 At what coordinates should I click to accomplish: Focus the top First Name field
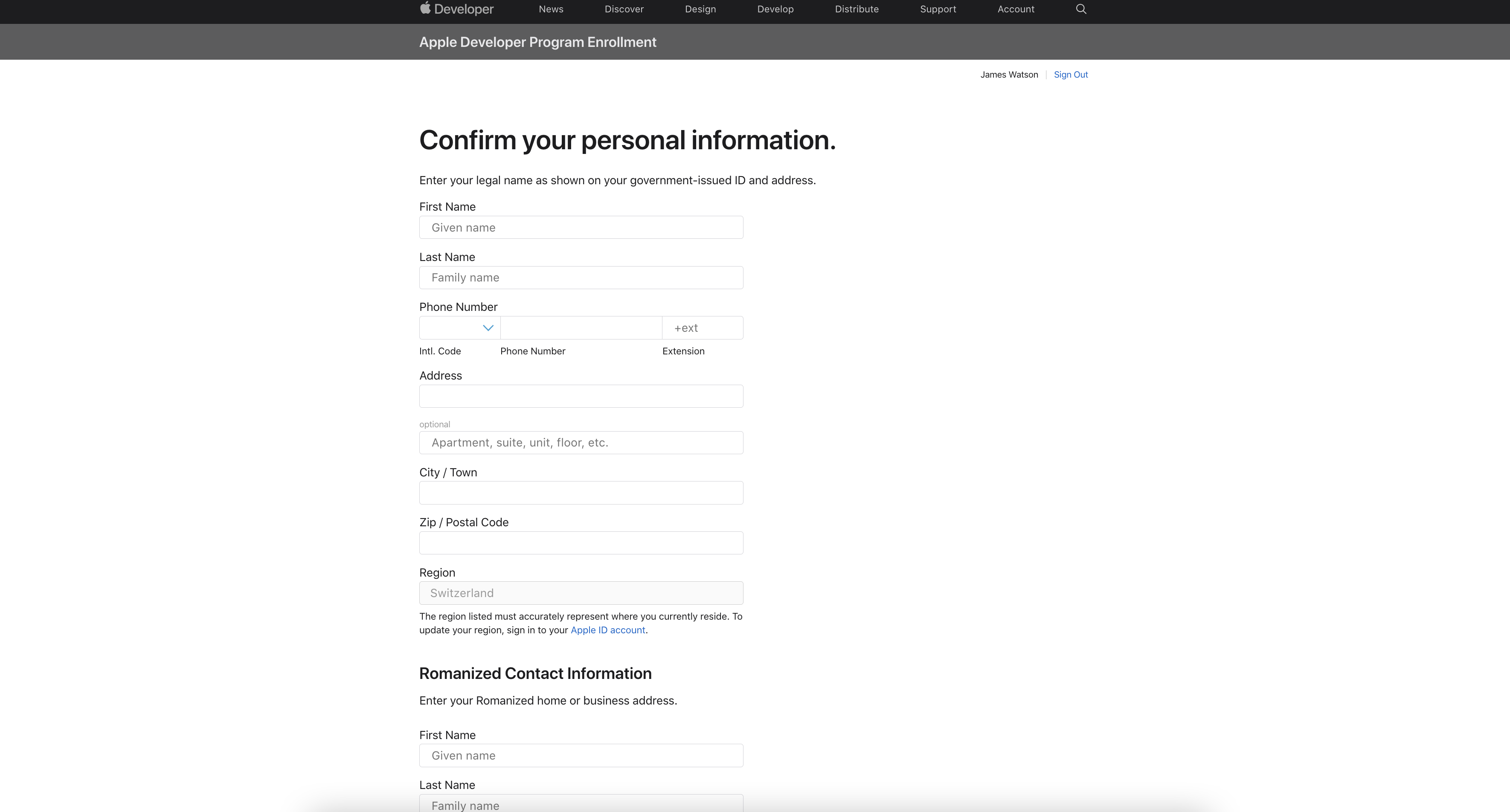coord(581,227)
